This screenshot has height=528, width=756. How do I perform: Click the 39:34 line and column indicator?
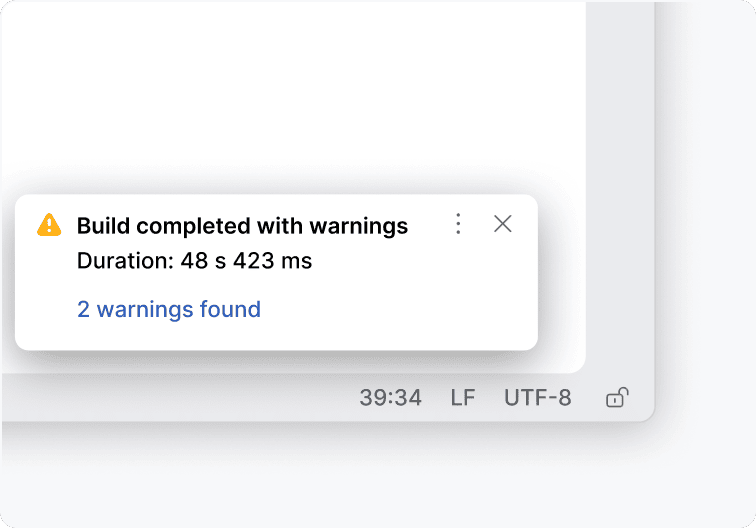click(390, 398)
